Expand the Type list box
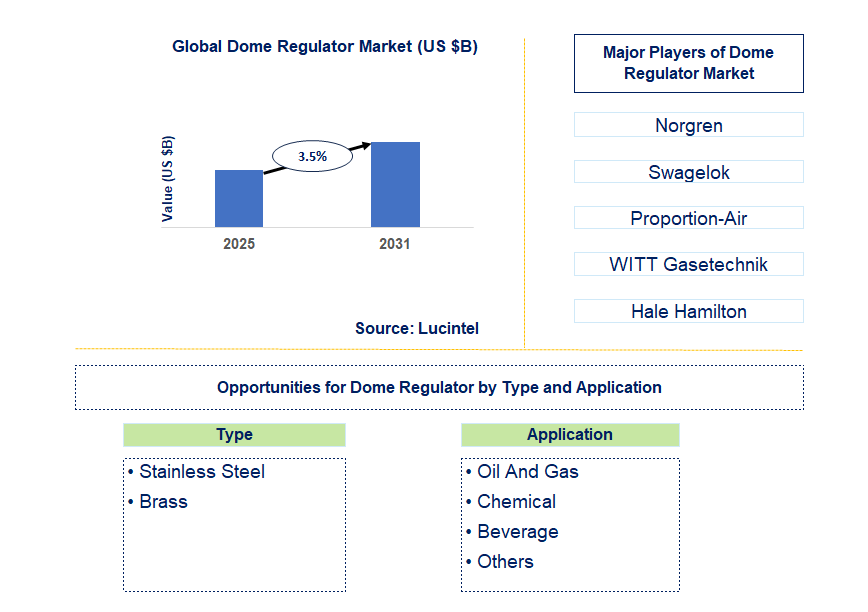Viewport: 868px width, 612px height. pos(234,522)
